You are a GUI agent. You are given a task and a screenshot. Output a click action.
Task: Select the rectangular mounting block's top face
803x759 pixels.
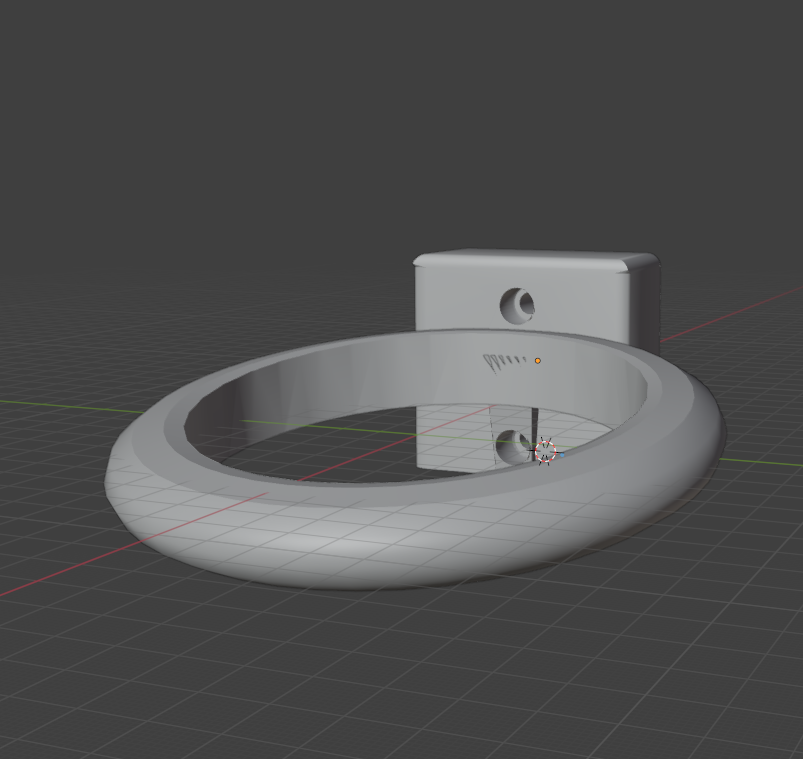535,260
